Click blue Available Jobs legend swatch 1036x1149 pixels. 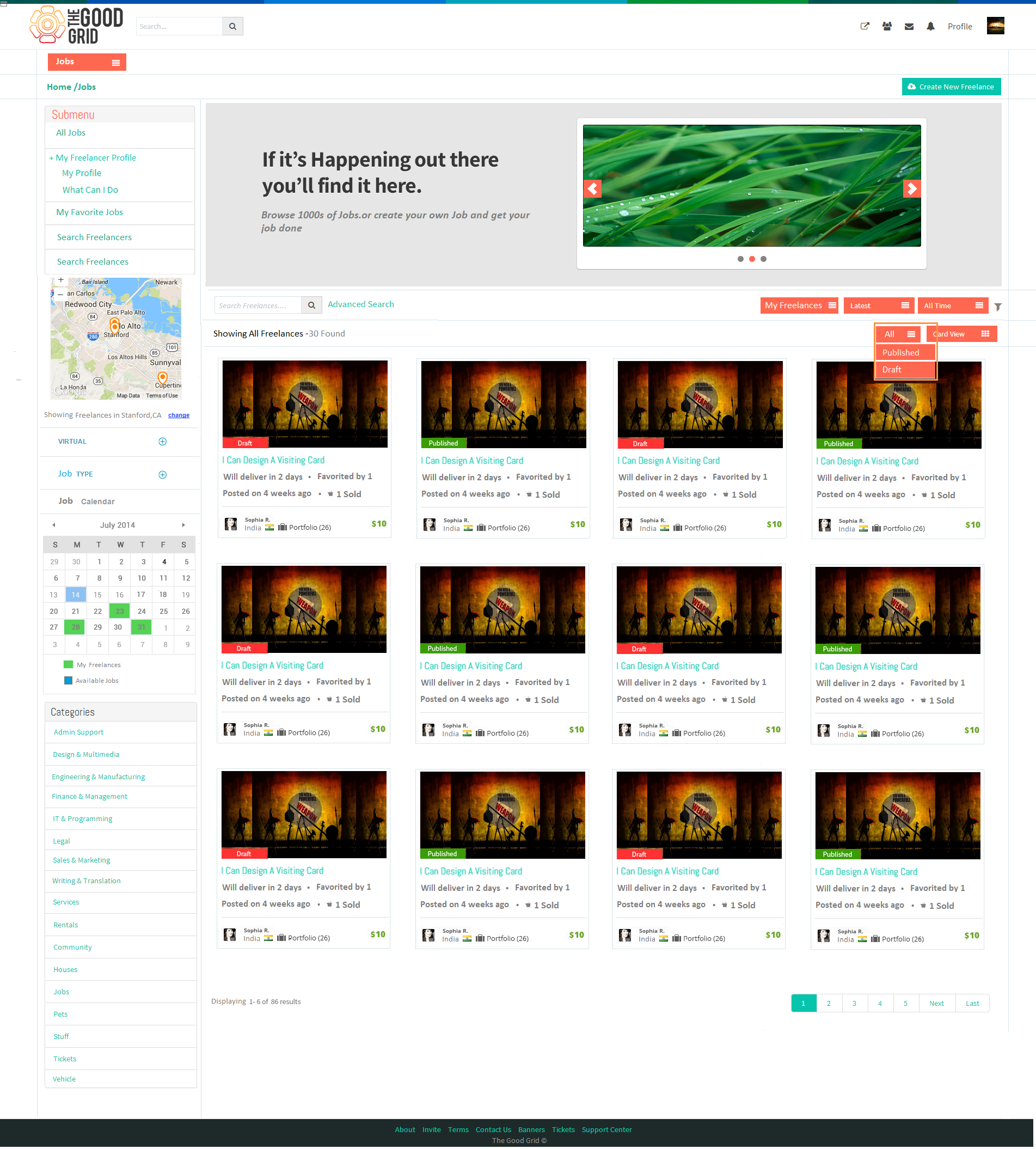68,680
